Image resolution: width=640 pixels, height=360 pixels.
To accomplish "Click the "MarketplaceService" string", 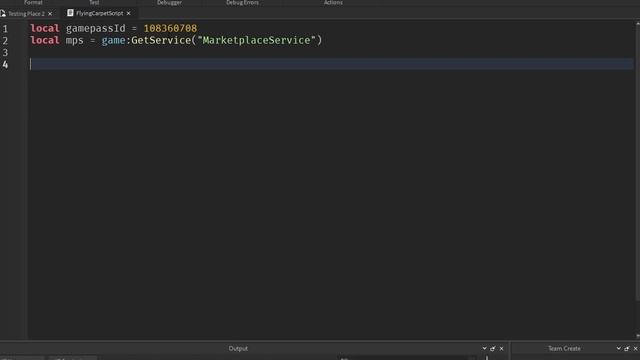I will (256, 40).
